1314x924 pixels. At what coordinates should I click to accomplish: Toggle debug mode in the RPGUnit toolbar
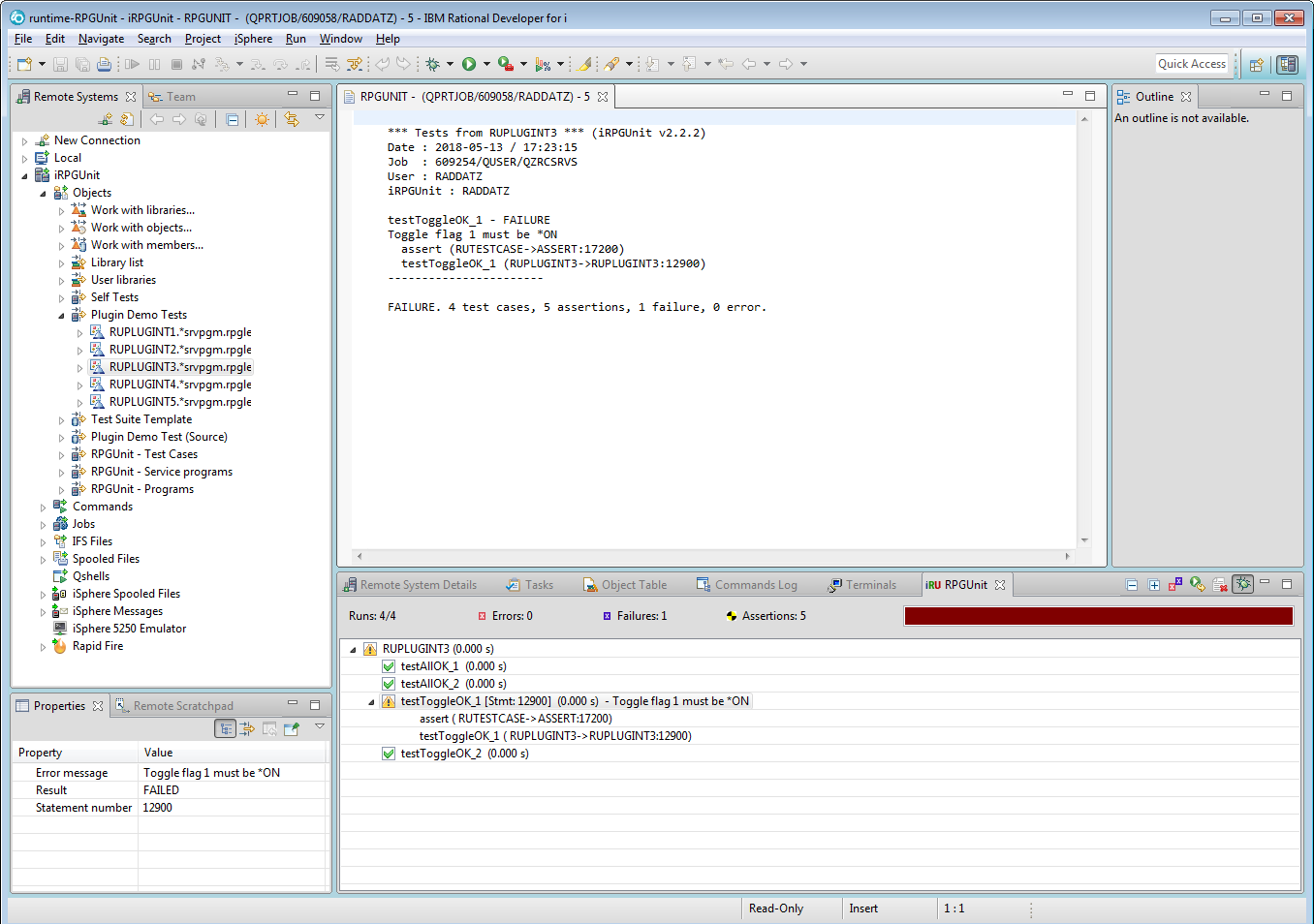(1242, 584)
